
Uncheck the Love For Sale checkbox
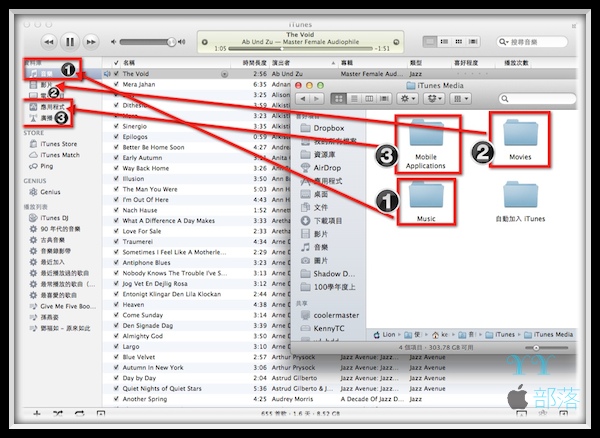pyautogui.click(x=116, y=231)
